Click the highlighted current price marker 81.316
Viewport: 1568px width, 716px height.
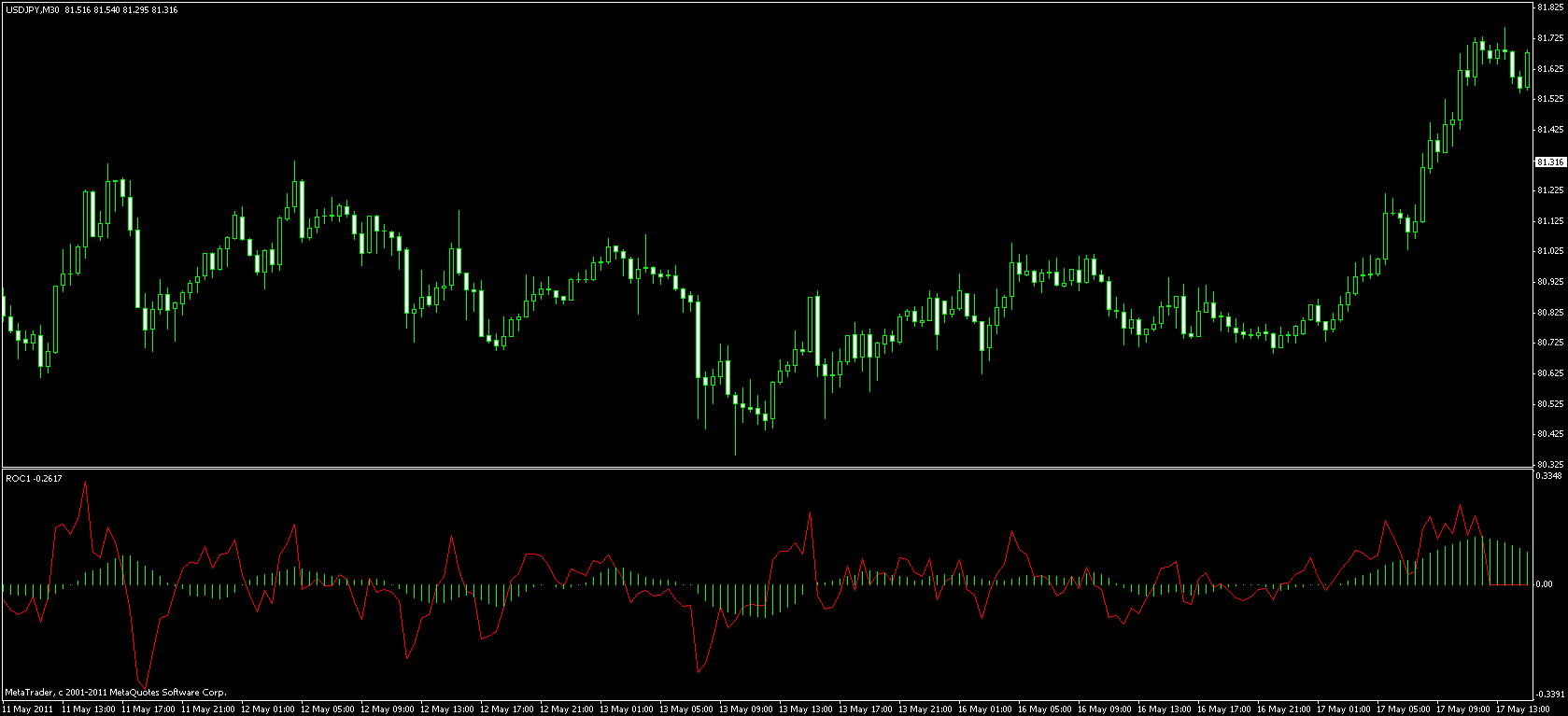[1549, 162]
